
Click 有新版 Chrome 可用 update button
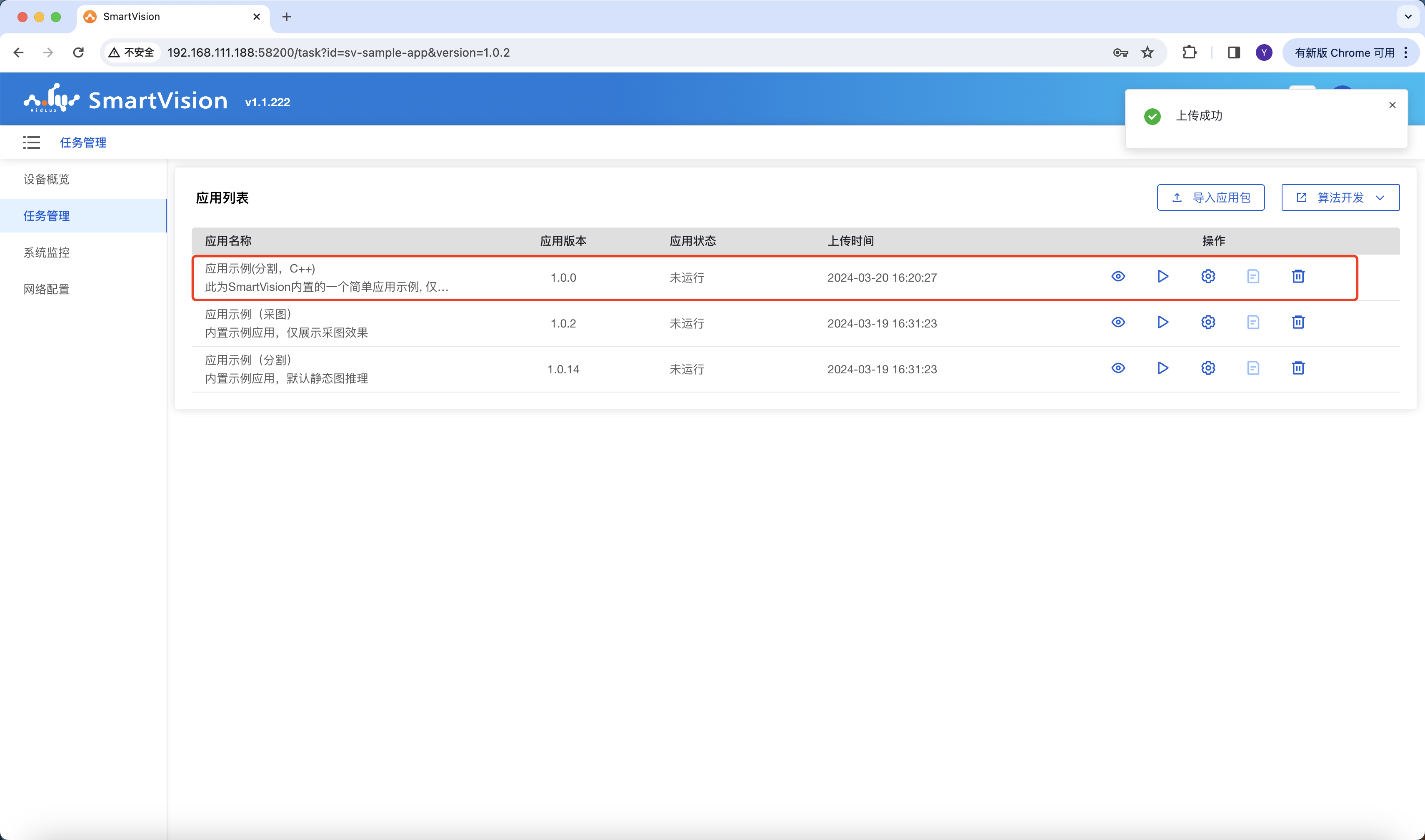point(1344,52)
